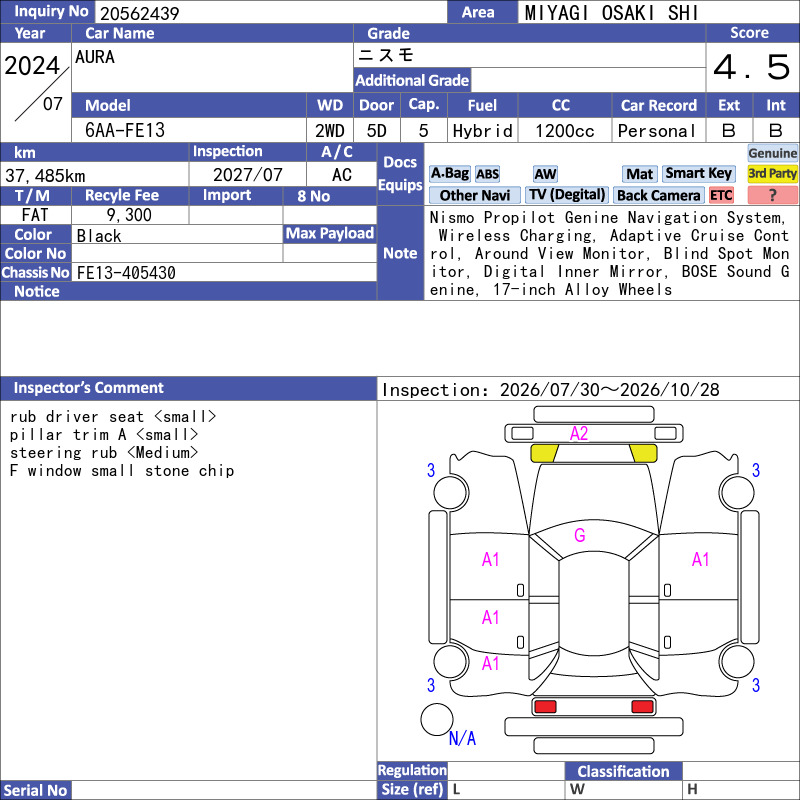The width and height of the screenshot is (800, 800).
Task: Click the yellow left headlight on diagram
Action: [x=544, y=453]
